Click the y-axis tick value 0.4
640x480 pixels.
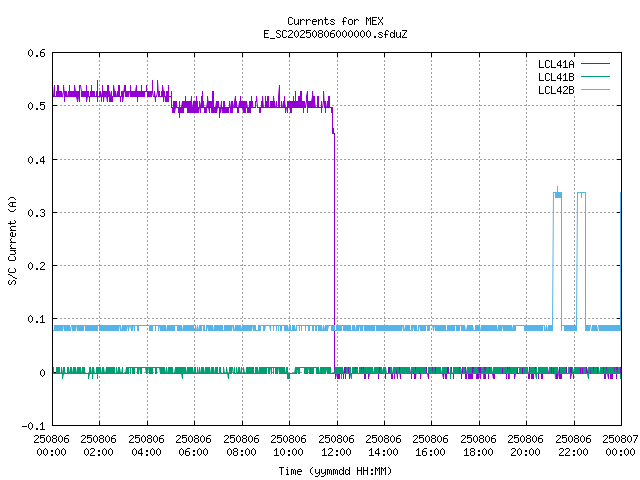36,160
